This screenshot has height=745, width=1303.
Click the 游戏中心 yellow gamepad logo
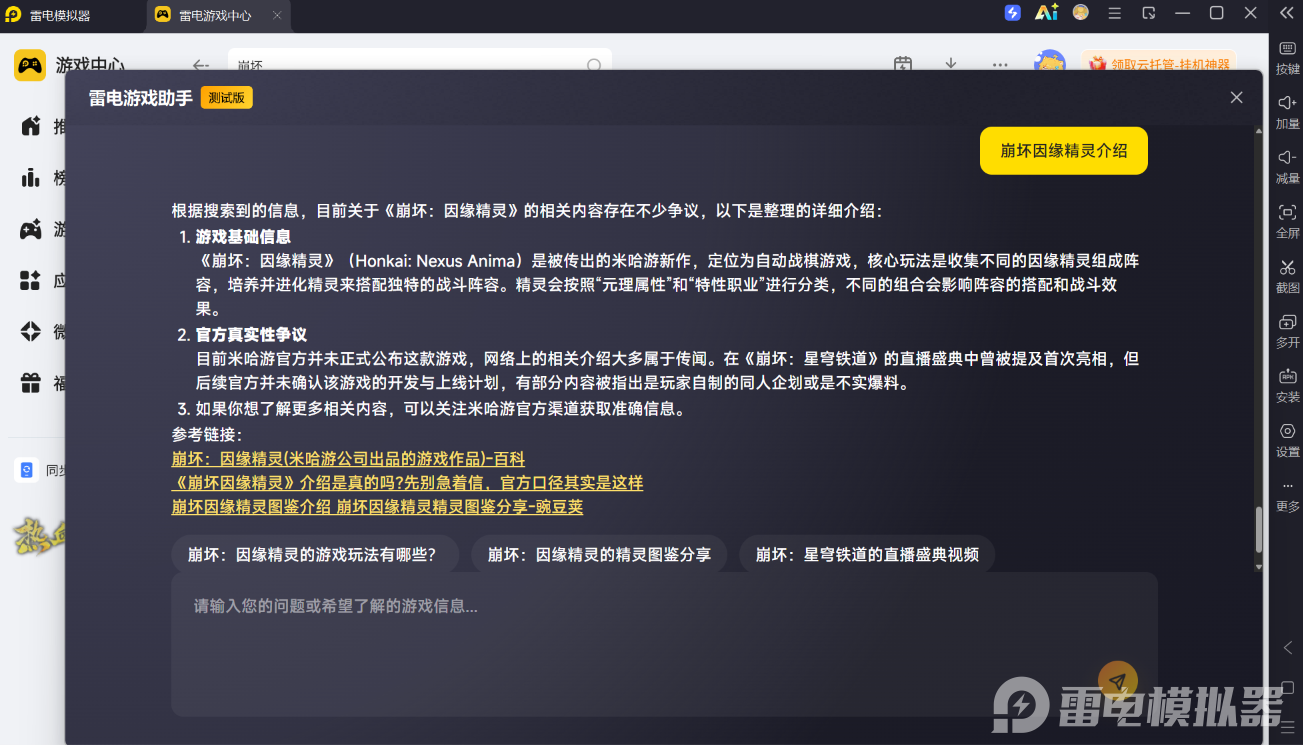(30, 65)
